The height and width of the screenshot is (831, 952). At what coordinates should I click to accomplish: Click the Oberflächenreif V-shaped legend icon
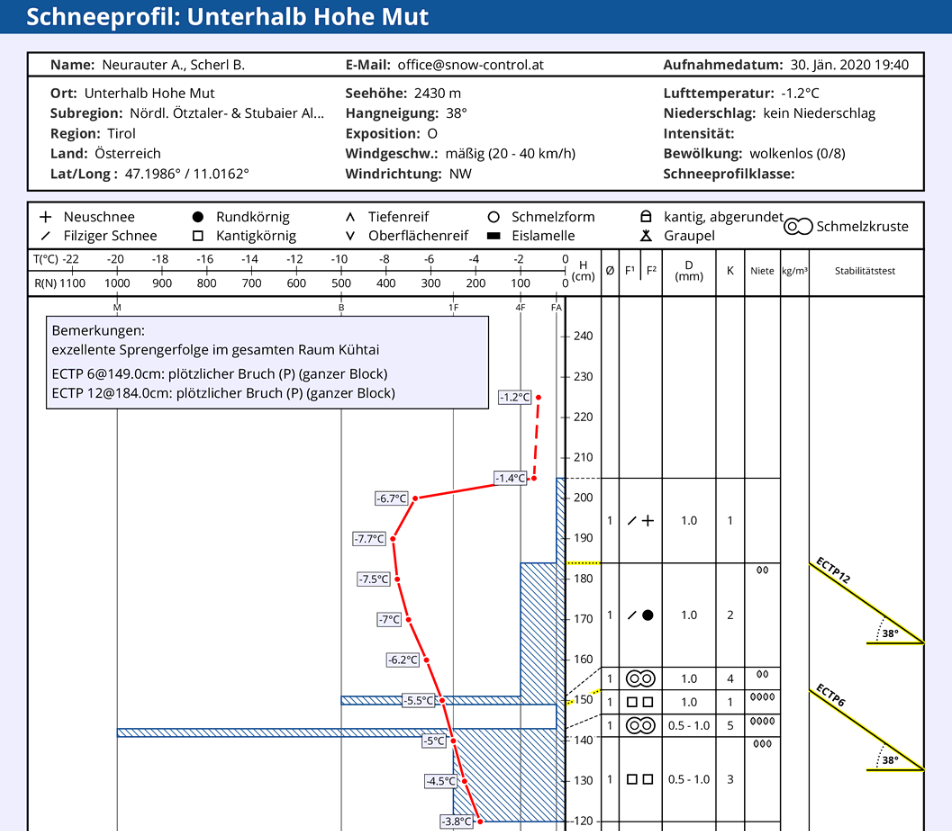click(x=350, y=236)
